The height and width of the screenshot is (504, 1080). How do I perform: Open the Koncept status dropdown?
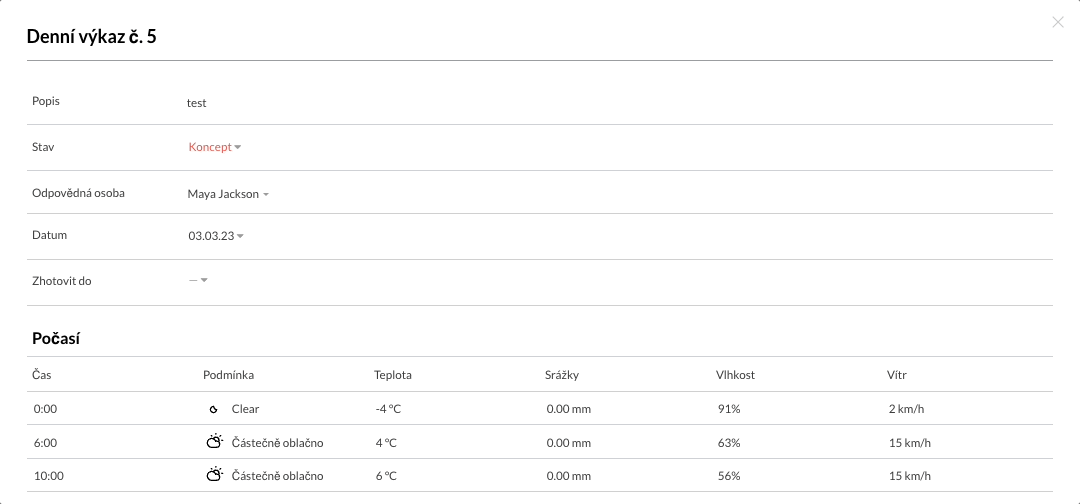click(214, 147)
